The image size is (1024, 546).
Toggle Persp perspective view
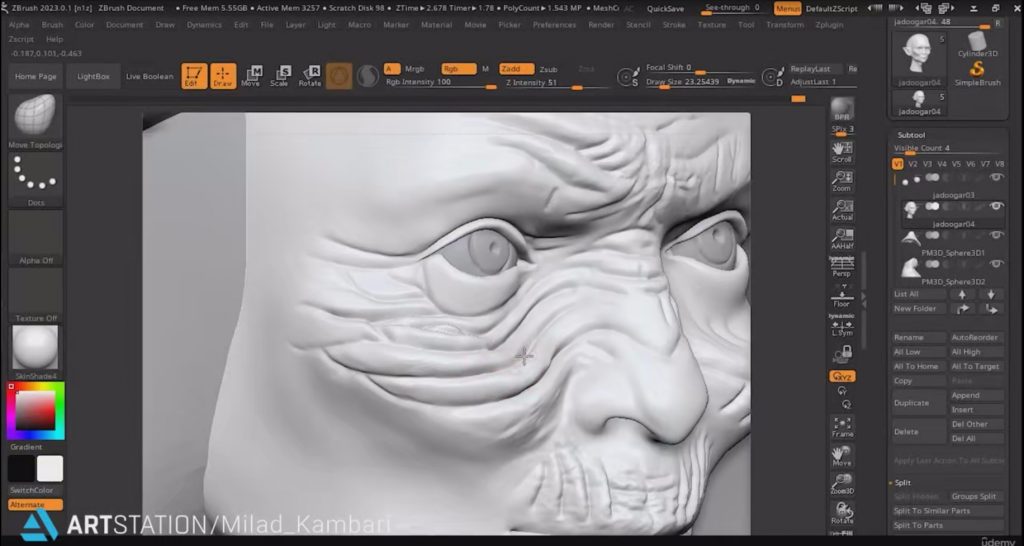[842, 267]
